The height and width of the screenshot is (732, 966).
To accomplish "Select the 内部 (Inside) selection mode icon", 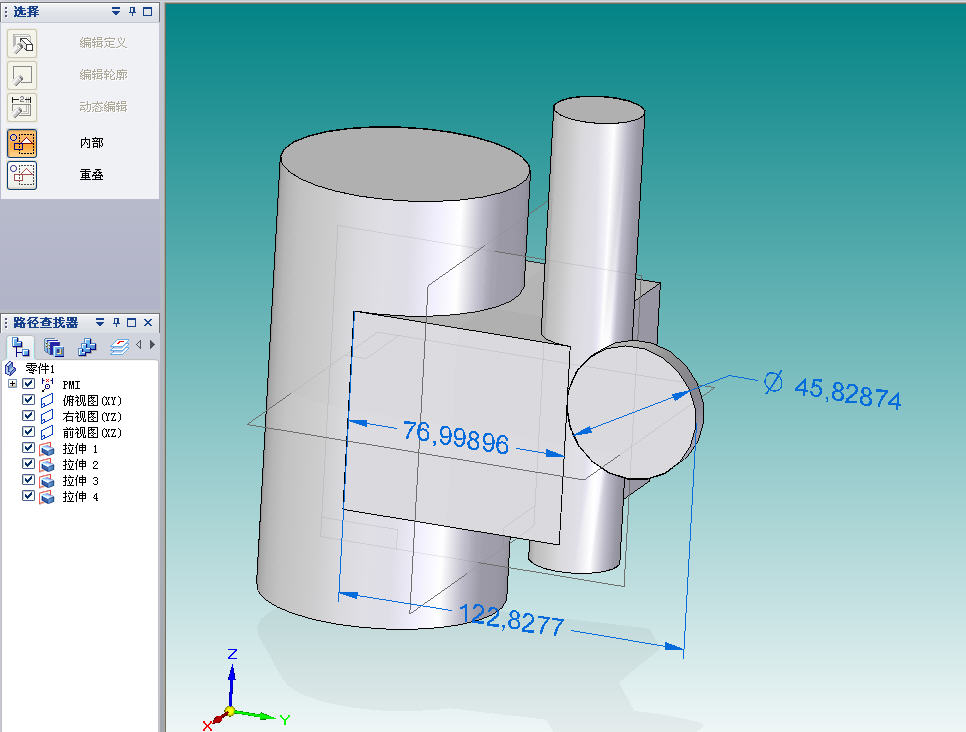I will click(x=22, y=143).
